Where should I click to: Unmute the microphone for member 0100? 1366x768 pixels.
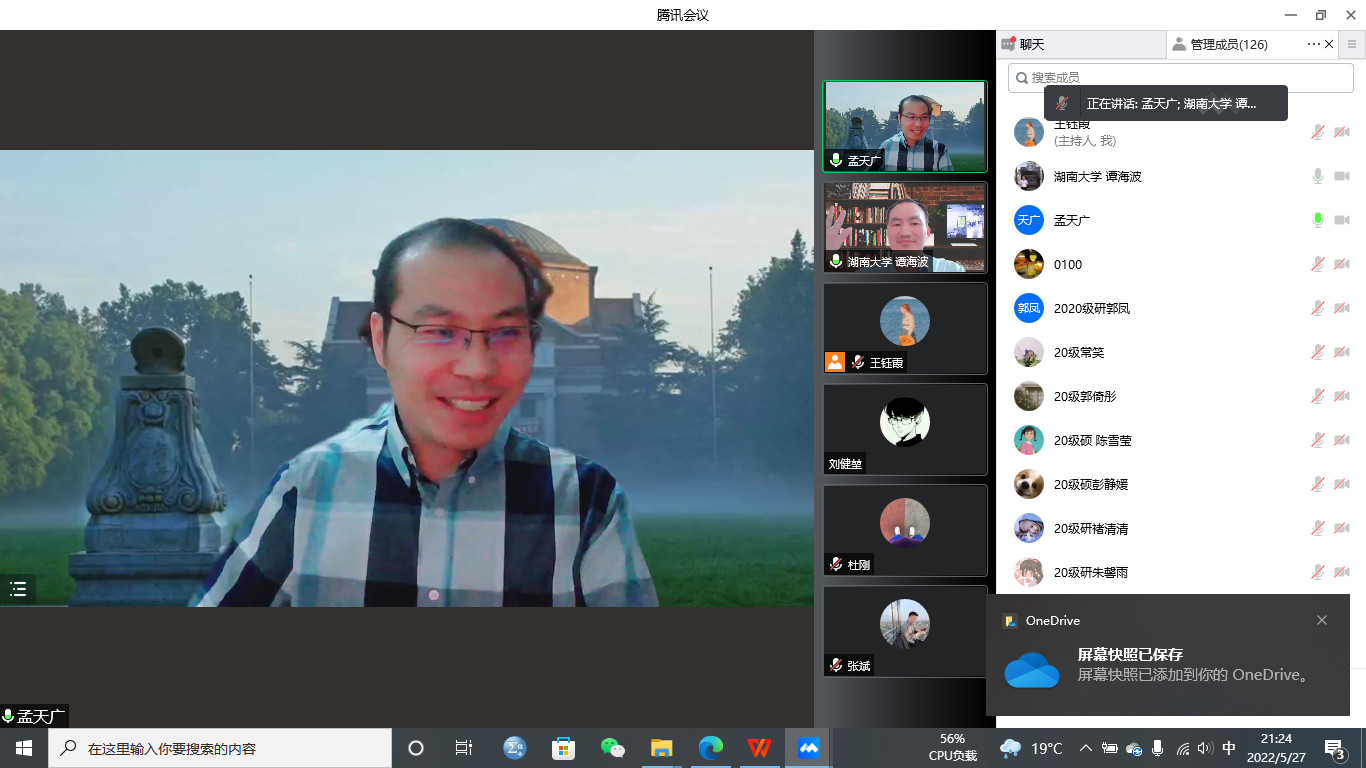coord(1318,264)
